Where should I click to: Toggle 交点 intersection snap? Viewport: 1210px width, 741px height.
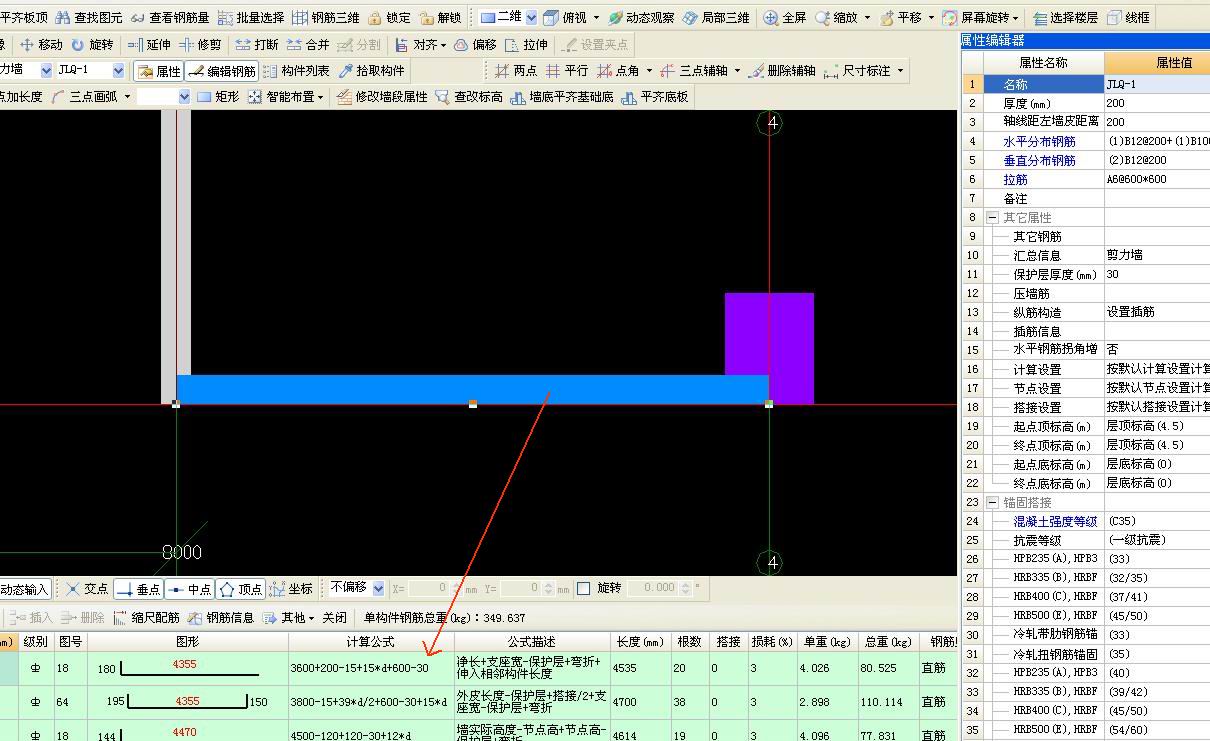pos(86,589)
